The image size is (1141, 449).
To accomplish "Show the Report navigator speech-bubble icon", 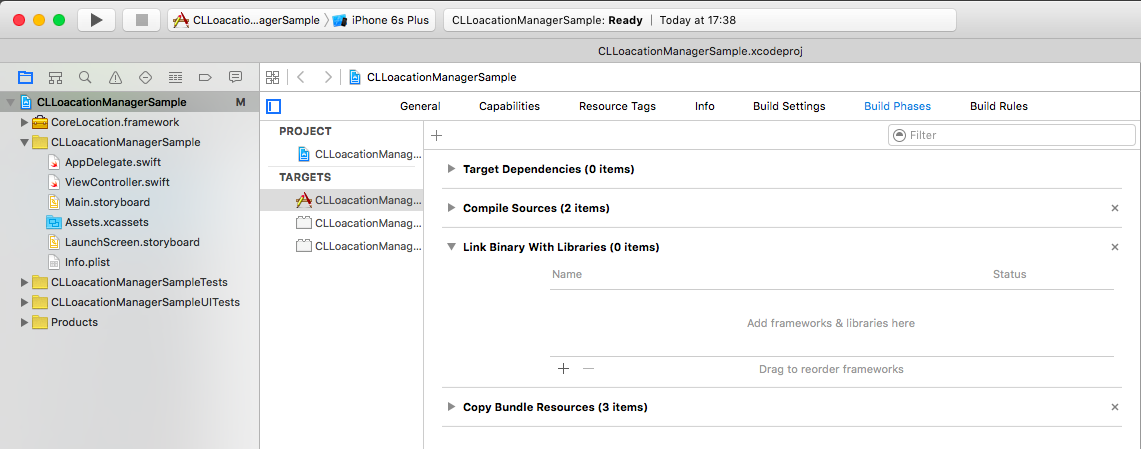I will click(x=235, y=77).
